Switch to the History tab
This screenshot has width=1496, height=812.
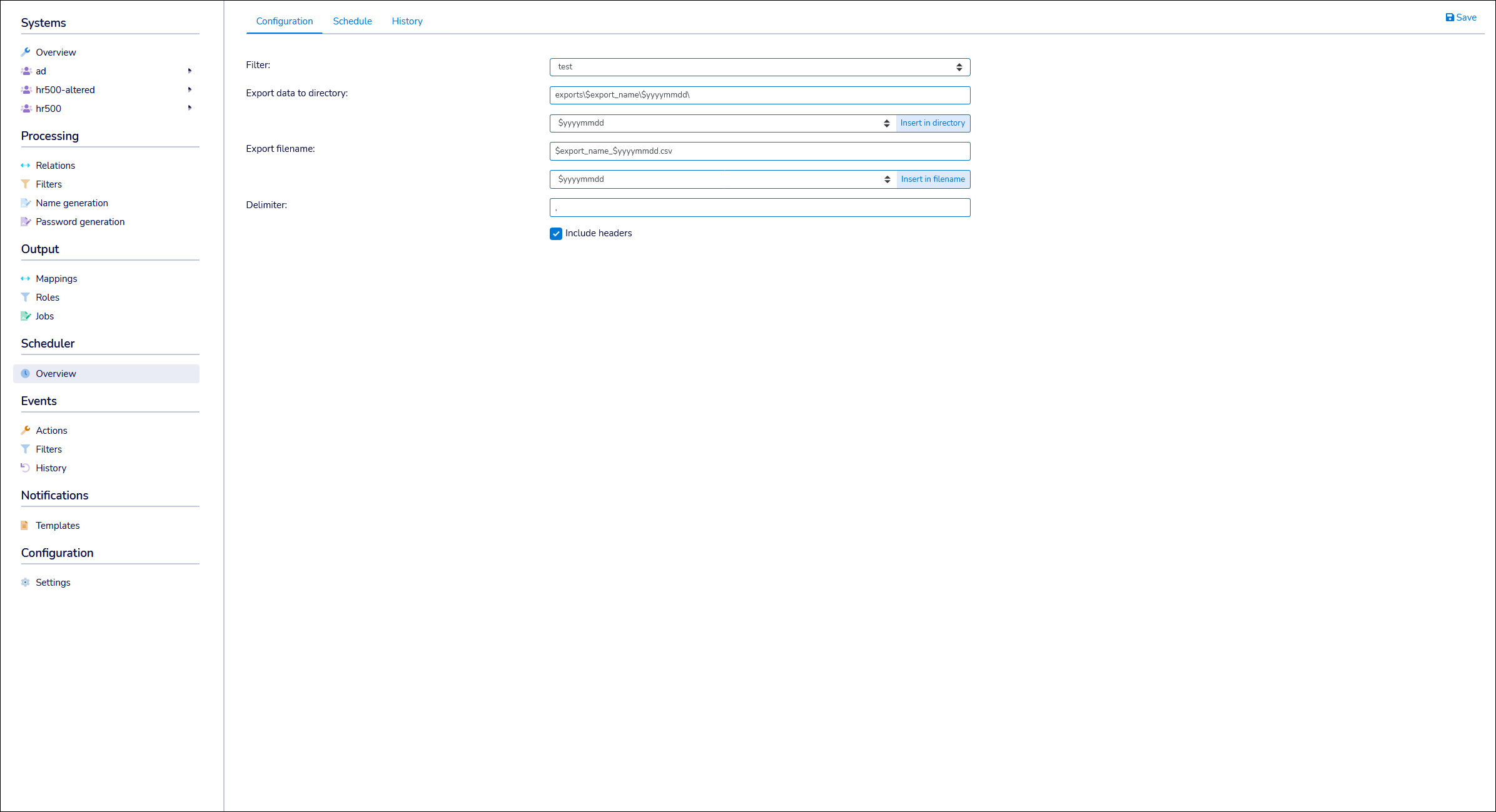(x=407, y=21)
